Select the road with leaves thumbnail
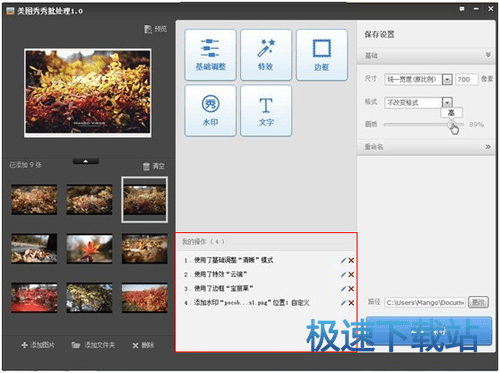Screen dimensions: 500x373 34,249
